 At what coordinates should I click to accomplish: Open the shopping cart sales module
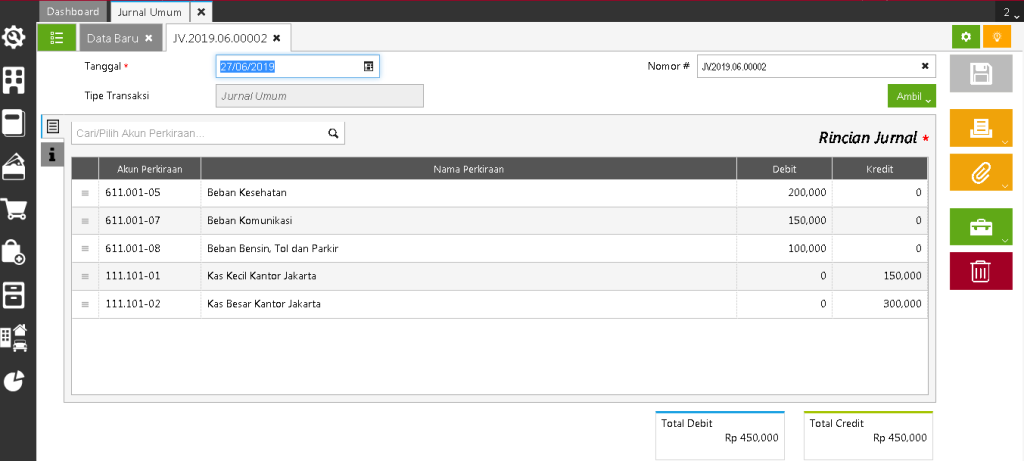[14, 208]
